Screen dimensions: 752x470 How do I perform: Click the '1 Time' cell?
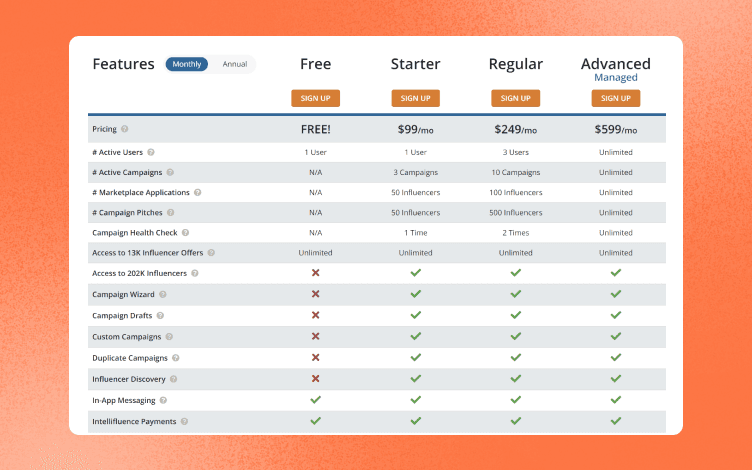tap(416, 233)
